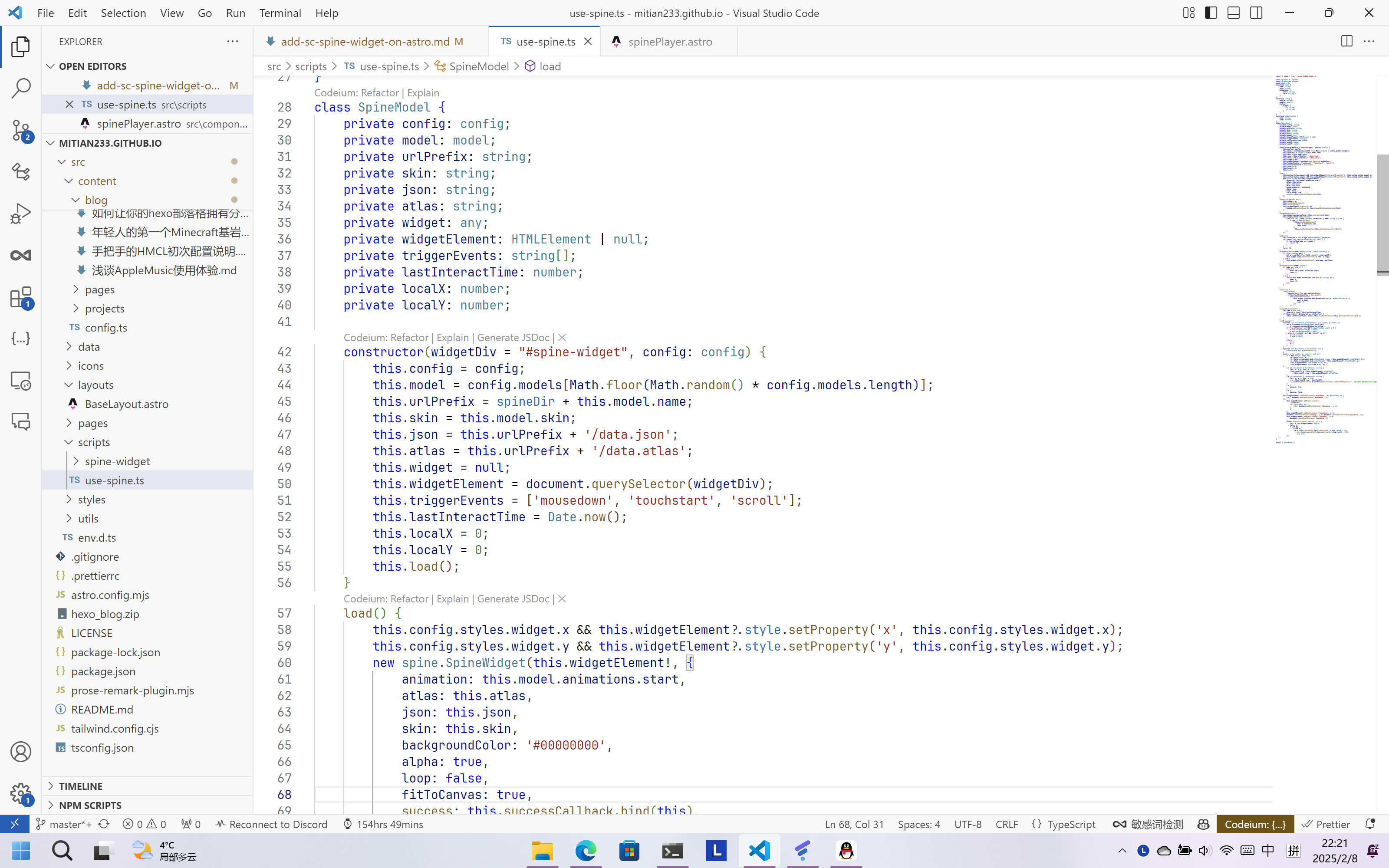Open the File menu
Image resolution: width=1389 pixels, height=868 pixels.
(x=45, y=13)
